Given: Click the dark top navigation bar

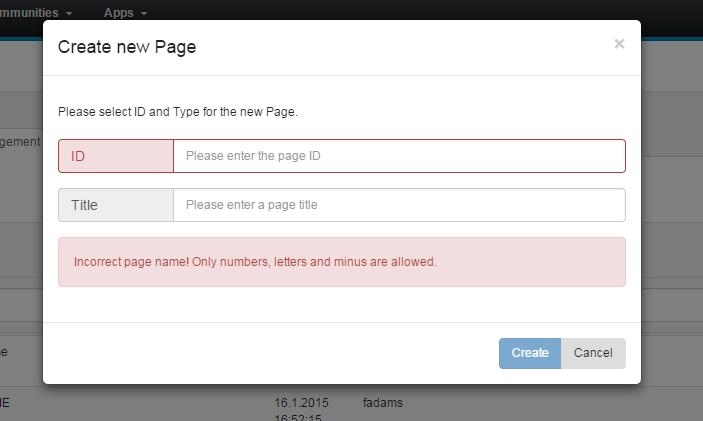Looking at the screenshot, I should pyautogui.click(x=400, y=10).
